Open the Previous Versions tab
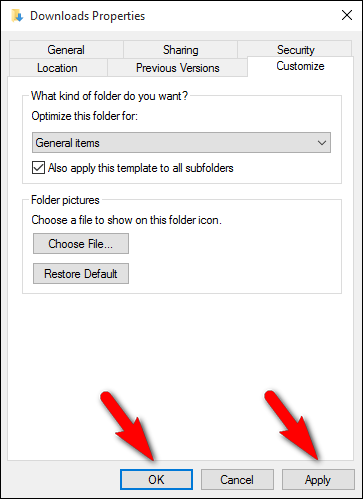Image resolution: width=363 pixels, height=499 pixels. [x=177, y=68]
